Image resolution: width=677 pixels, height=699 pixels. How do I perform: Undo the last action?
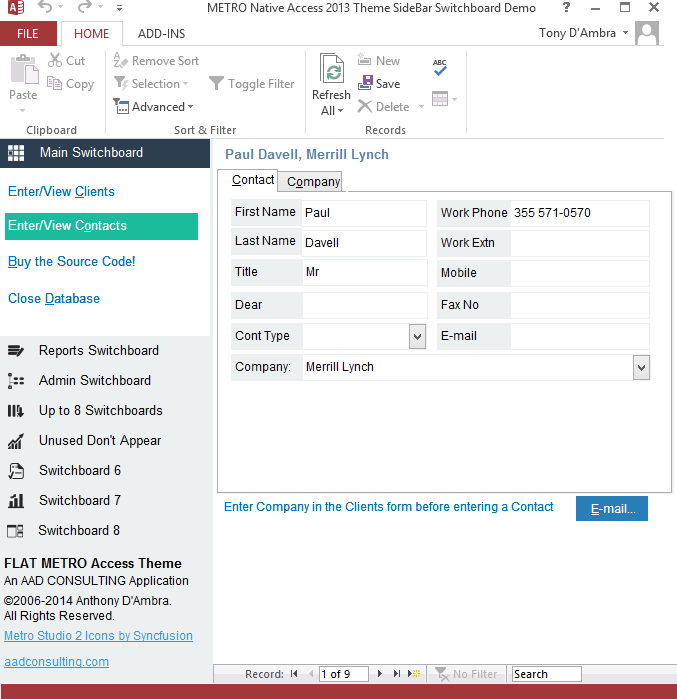[45, 7]
